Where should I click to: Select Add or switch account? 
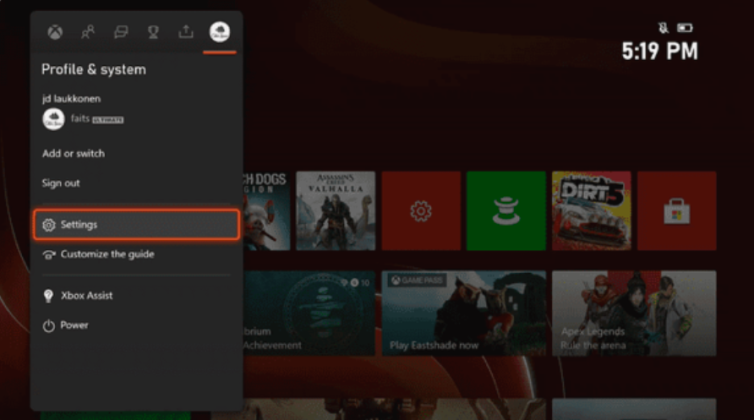pos(73,153)
